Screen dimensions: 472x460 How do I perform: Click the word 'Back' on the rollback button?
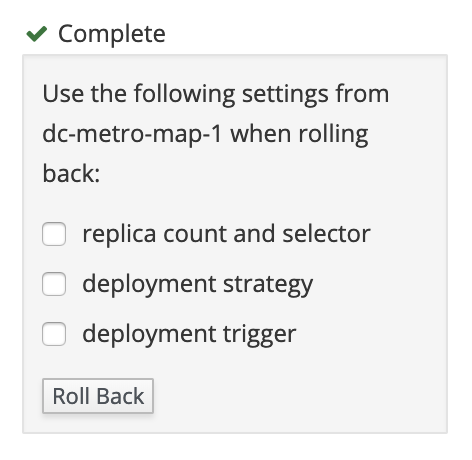pyautogui.click(x=120, y=396)
